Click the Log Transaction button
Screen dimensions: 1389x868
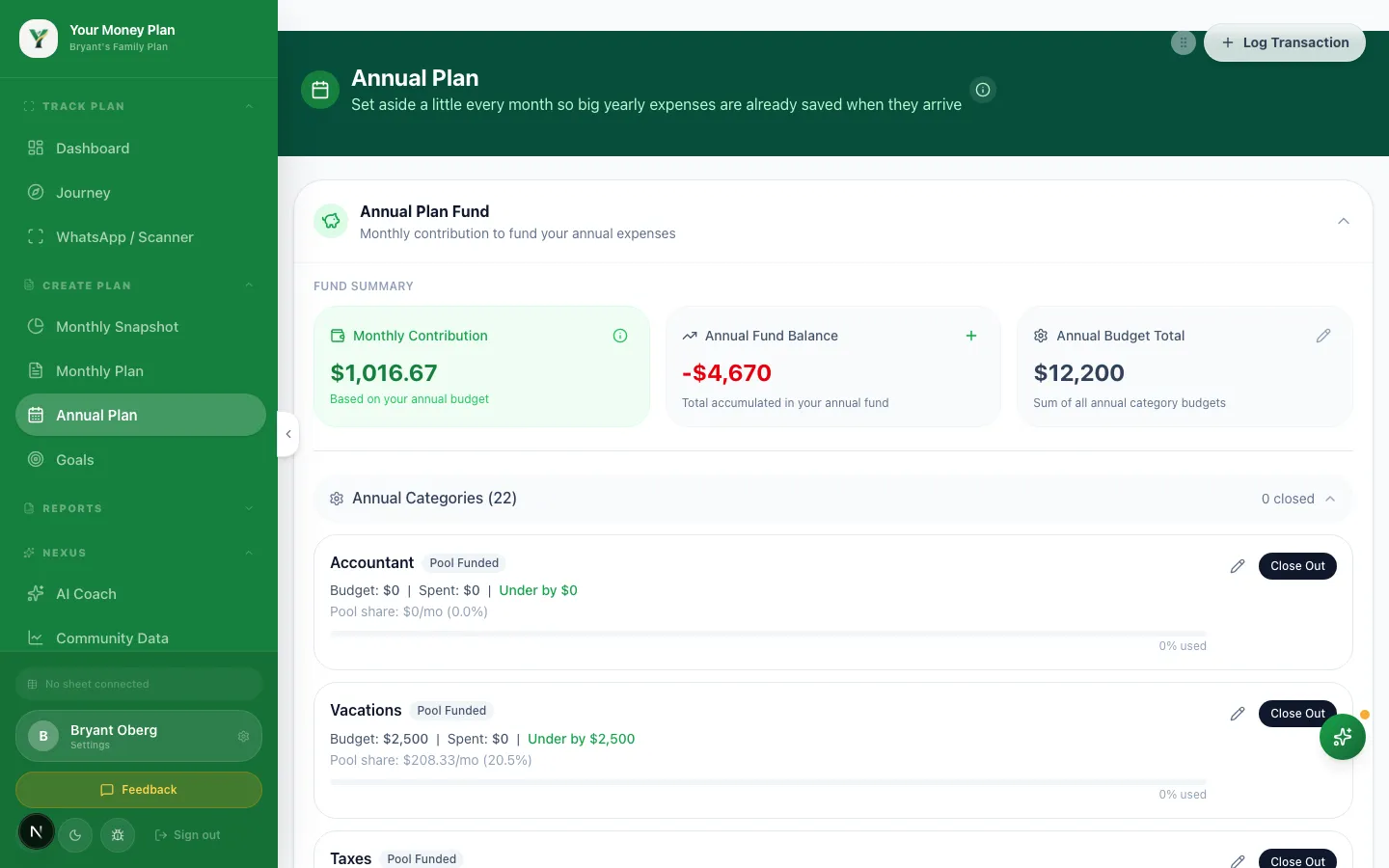(x=1285, y=42)
